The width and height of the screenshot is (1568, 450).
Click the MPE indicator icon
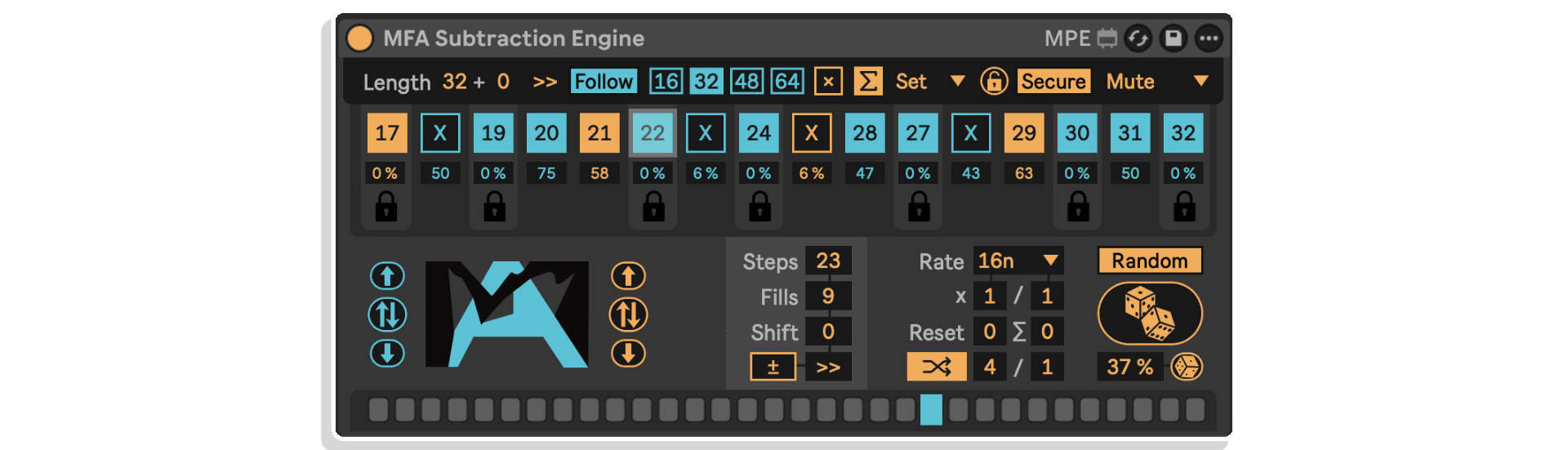pos(1107,38)
